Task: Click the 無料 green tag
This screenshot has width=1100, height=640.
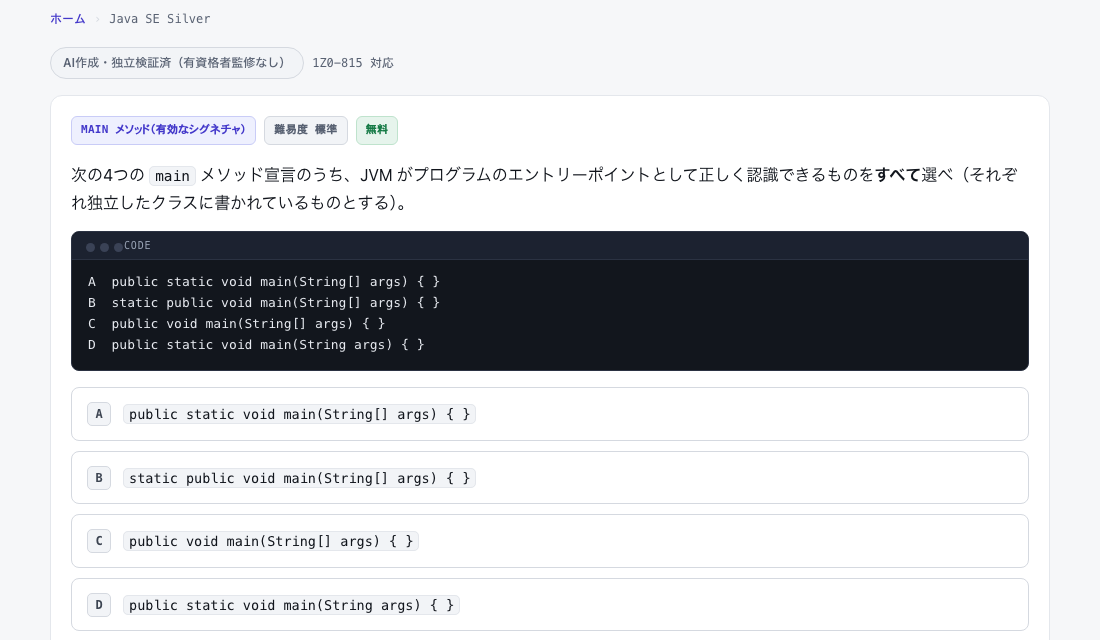Action: 377,131
